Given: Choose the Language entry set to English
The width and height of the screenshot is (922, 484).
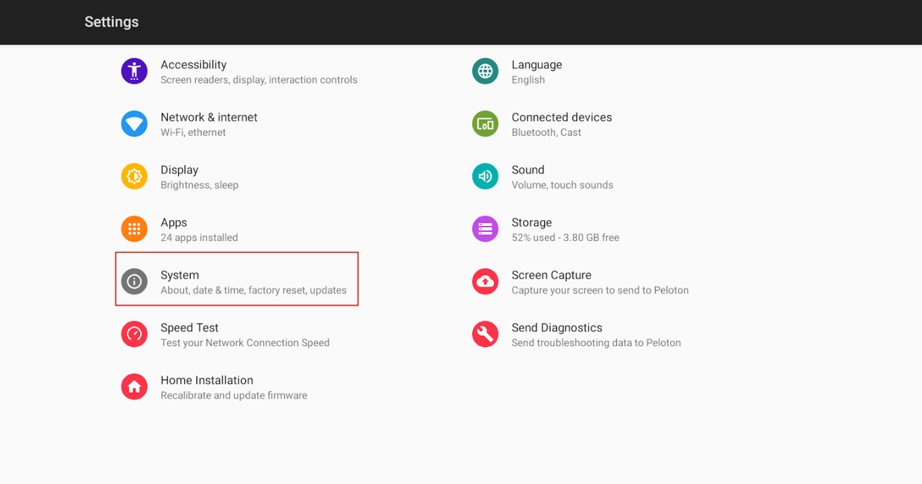Looking at the screenshot, I should (x=528, y=80).
